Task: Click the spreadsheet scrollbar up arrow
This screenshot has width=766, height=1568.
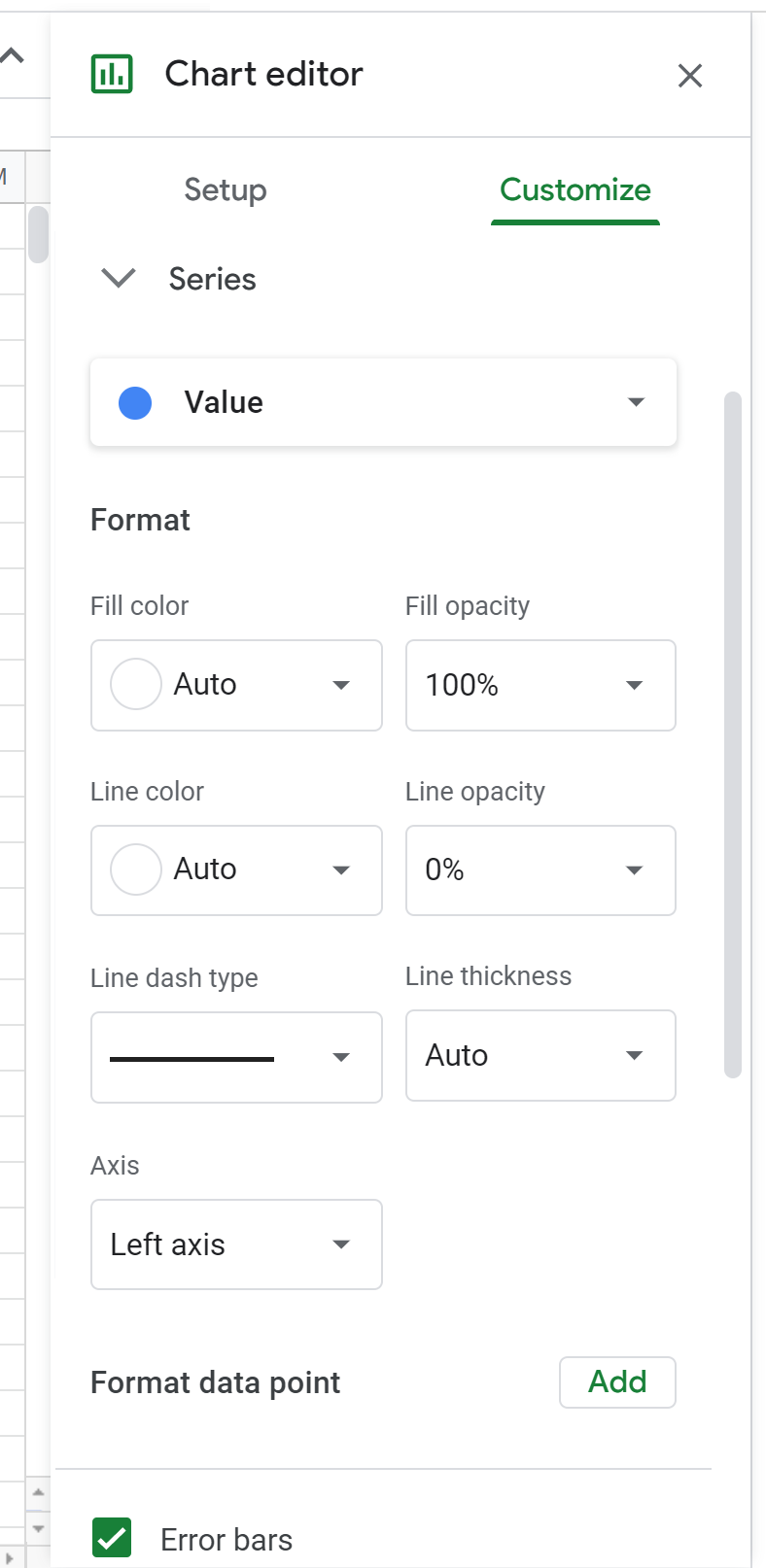Action: 36,1490
